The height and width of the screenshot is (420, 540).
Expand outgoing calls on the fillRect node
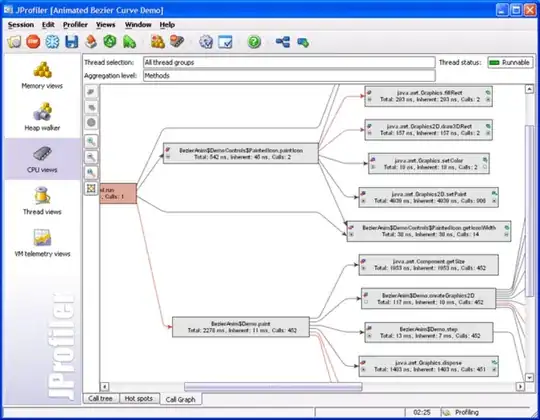tap(488, 99)
